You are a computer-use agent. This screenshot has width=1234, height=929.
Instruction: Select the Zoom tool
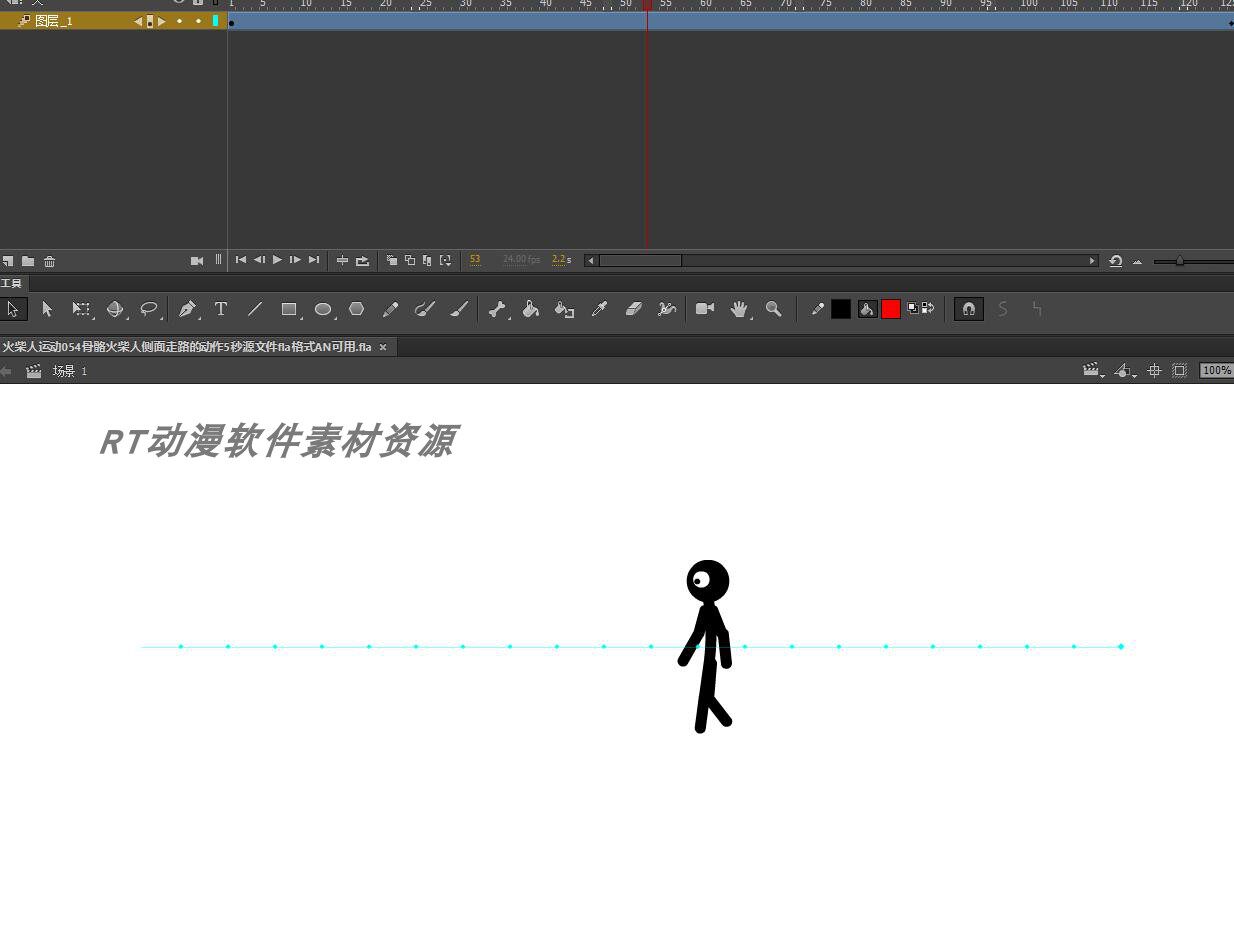(x=773, y=309)
